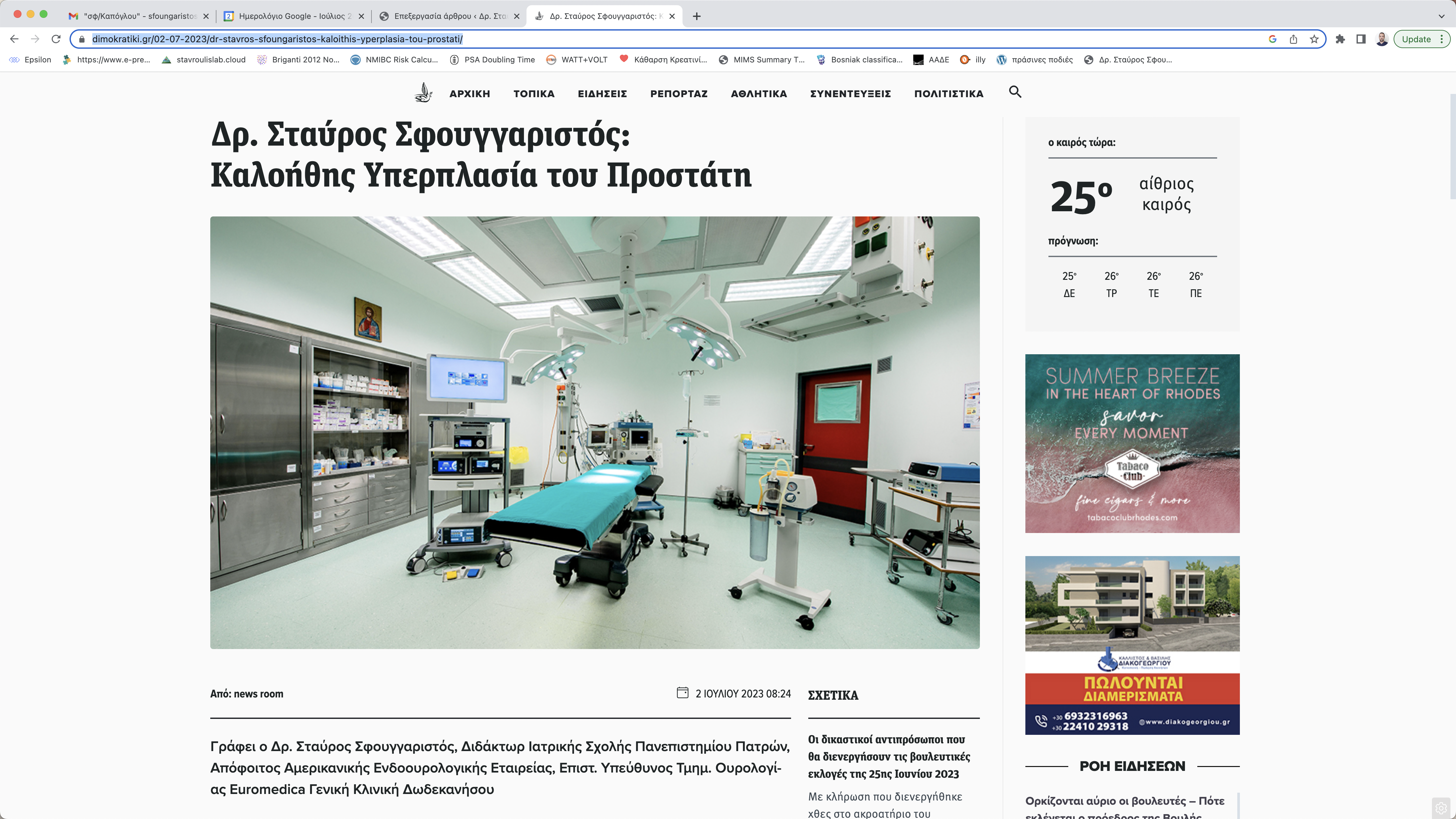Expand the tab search chevron

tap(1441, 16)
